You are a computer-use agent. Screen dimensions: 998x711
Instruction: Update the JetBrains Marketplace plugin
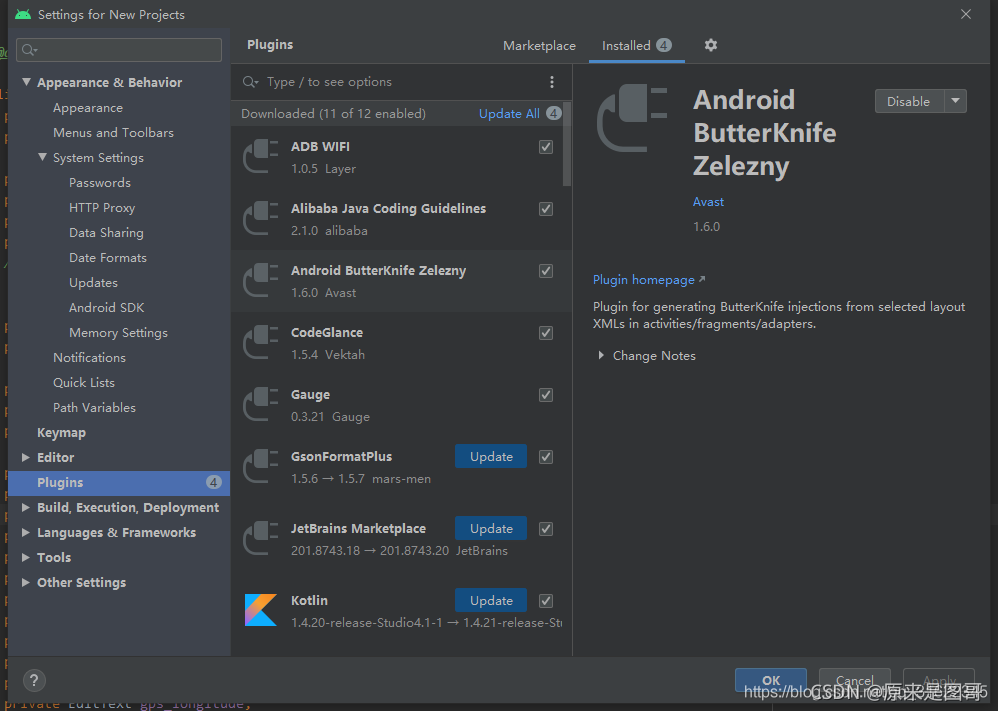[x=491, y=529]
